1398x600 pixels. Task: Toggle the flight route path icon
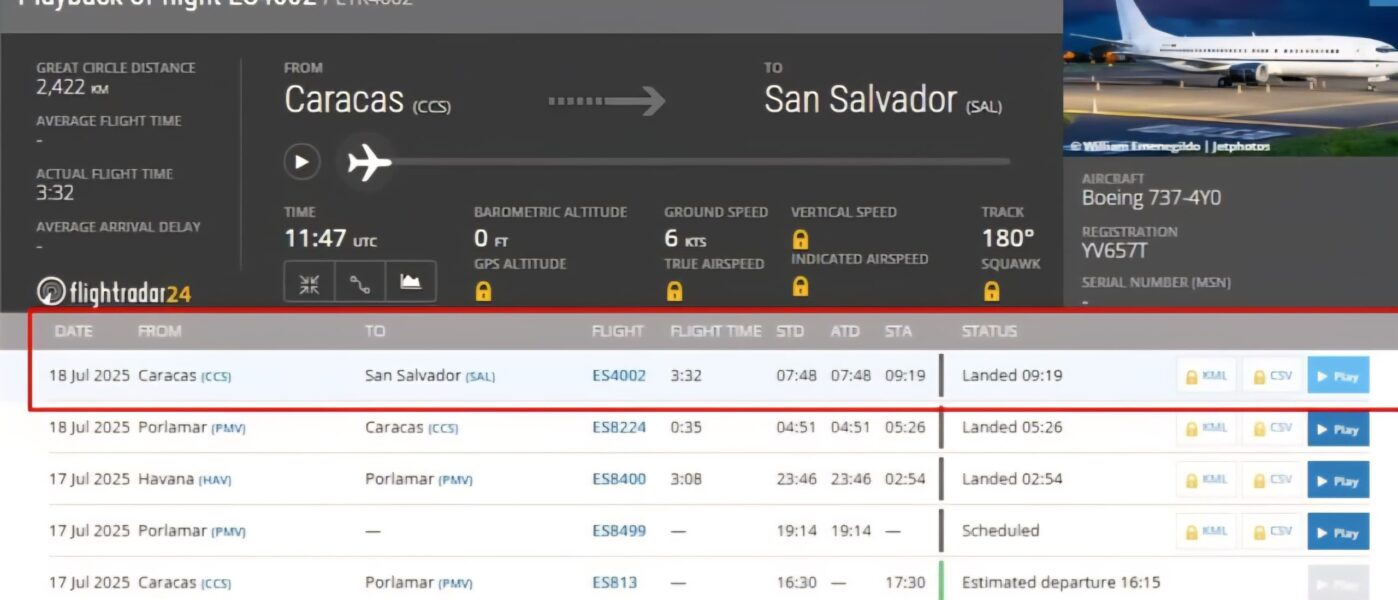point(360,282)
